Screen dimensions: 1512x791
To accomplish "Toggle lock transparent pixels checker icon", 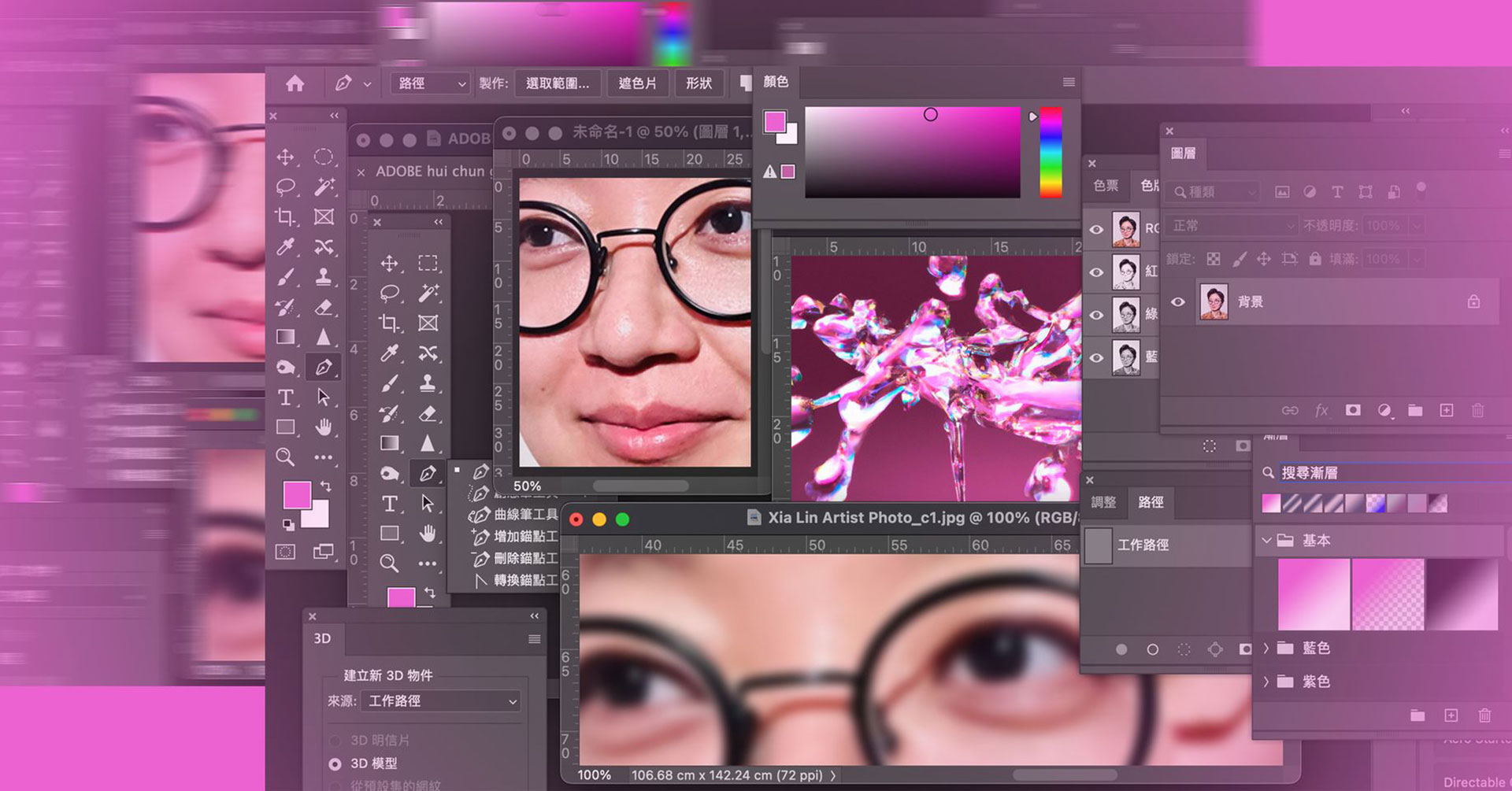I will point(1214,258).
